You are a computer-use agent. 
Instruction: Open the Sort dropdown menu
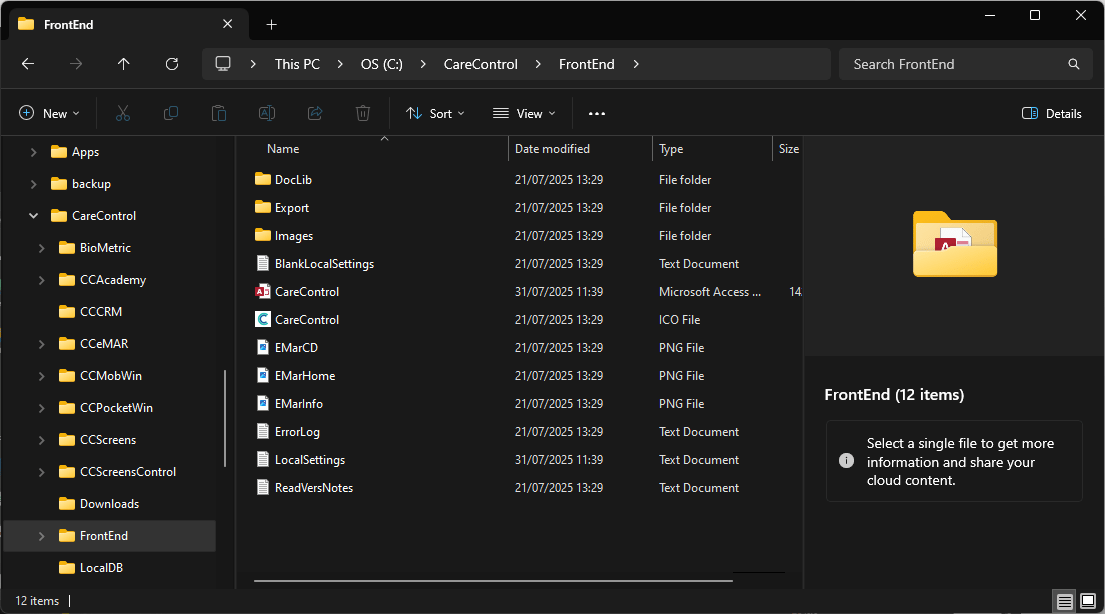[436, 113]
